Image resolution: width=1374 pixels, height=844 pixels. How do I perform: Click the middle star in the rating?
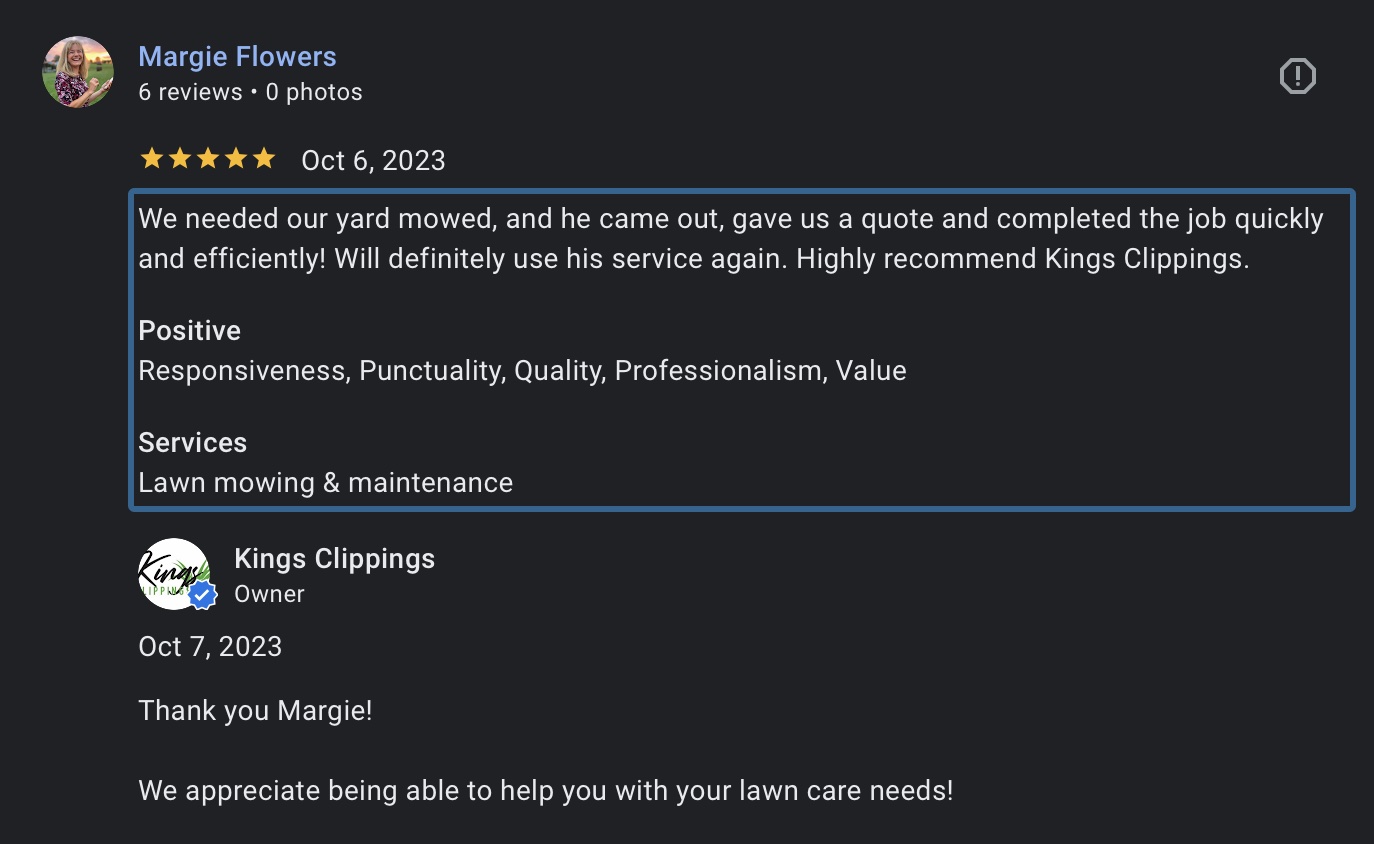(x=207, y=158)
